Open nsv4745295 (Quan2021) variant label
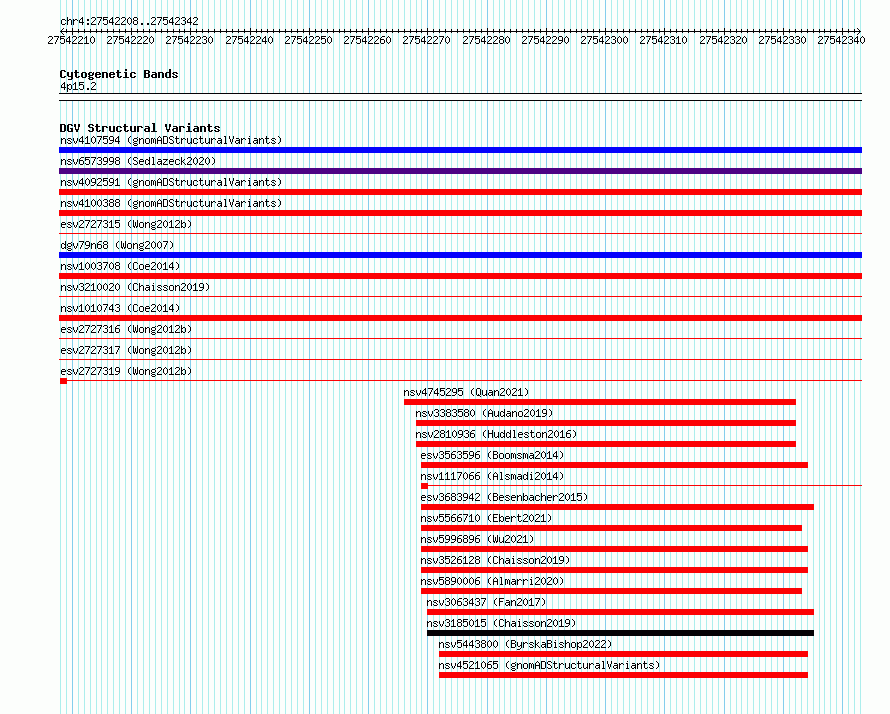 pyautogui.click(x=466, y=392)
